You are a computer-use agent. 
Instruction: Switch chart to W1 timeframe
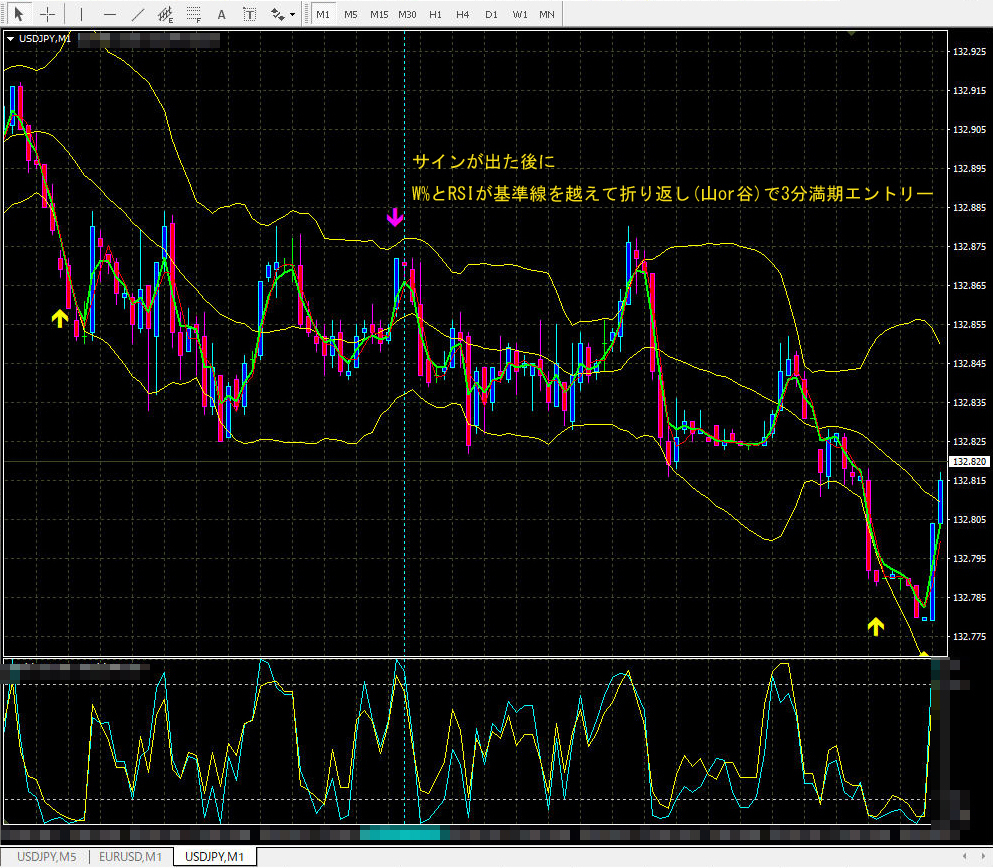[x=520, y=14]
